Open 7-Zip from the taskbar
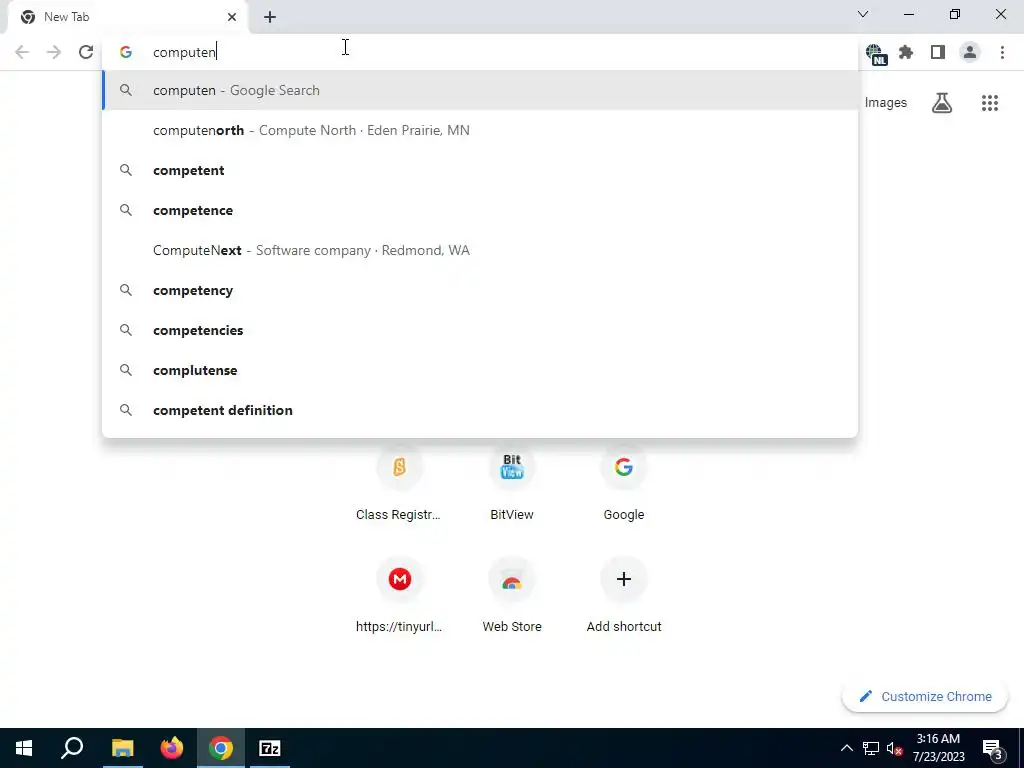 point(270,748)
